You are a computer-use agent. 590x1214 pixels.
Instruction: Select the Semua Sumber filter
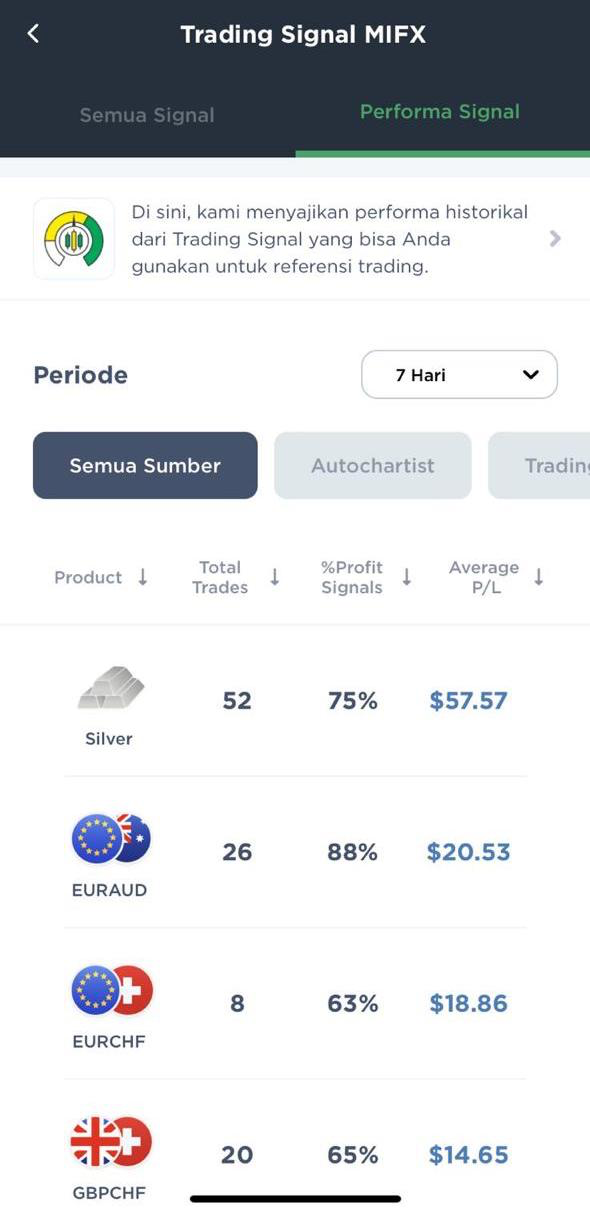click(x=145, y=465)
